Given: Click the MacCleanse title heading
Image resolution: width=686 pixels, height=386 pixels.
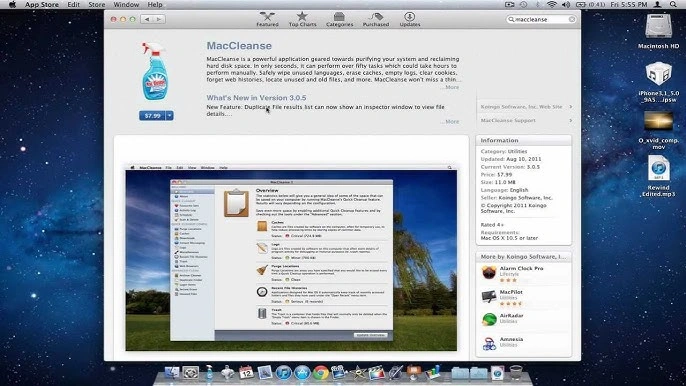Looking at the screenshot, I should pyautogui.click(x=239, y=46).
